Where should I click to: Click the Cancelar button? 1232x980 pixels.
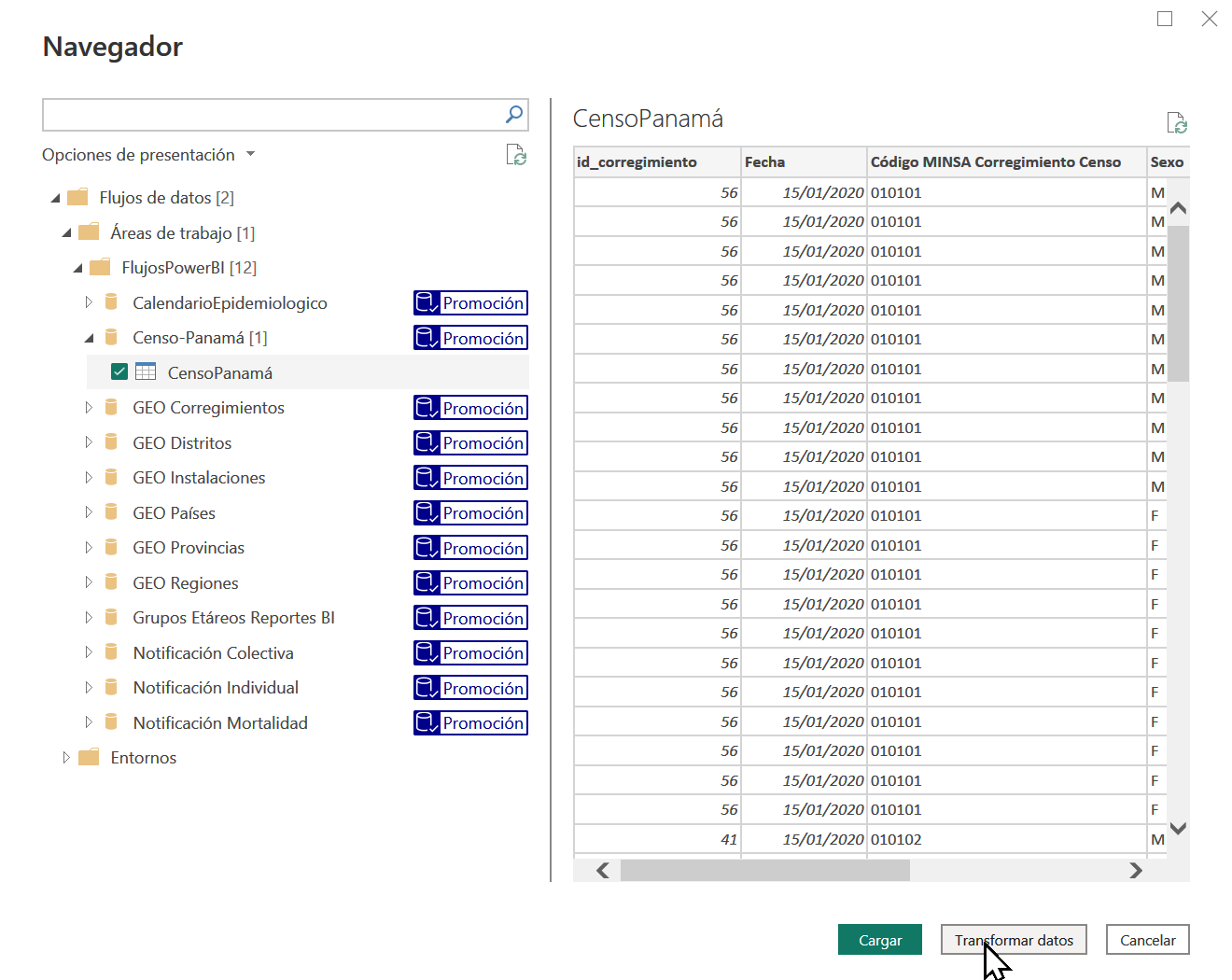click(x=1148, y=940)
